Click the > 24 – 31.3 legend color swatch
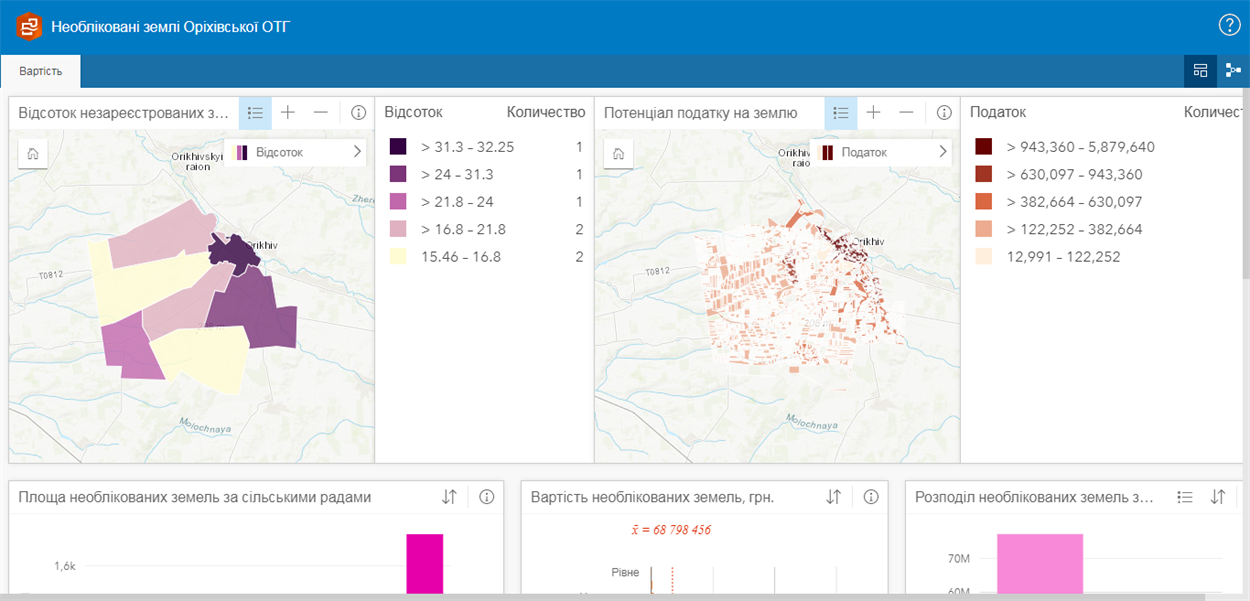 click(398, 174)
